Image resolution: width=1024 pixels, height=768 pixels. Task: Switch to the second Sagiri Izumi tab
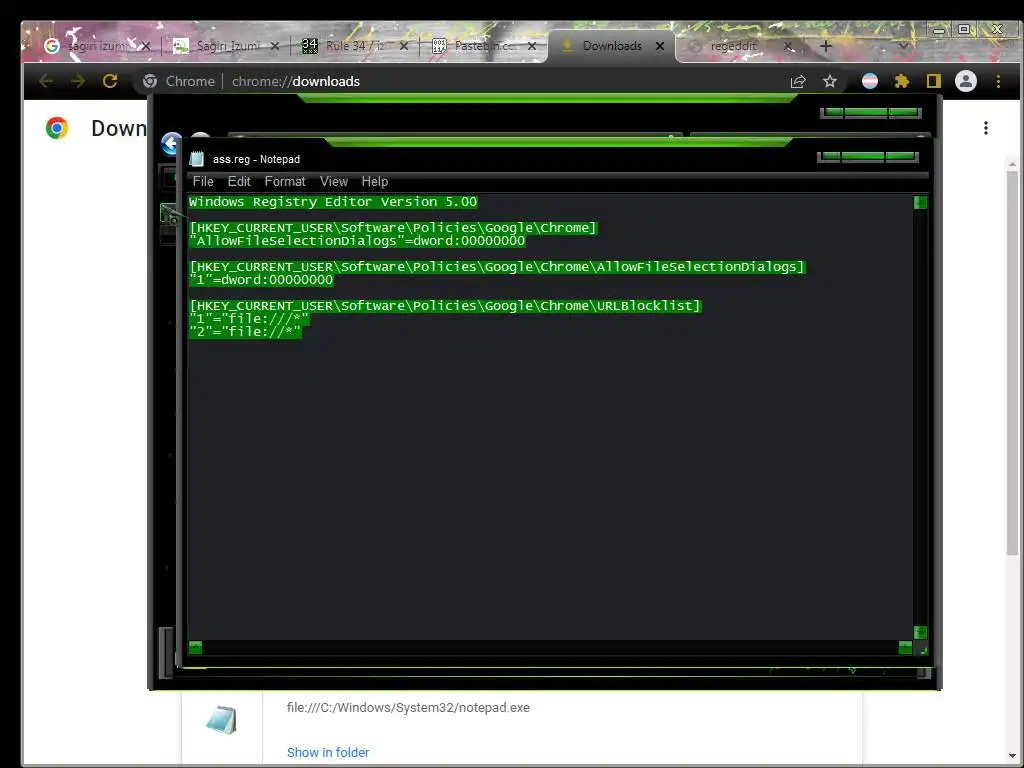click(x=228, y=46)
